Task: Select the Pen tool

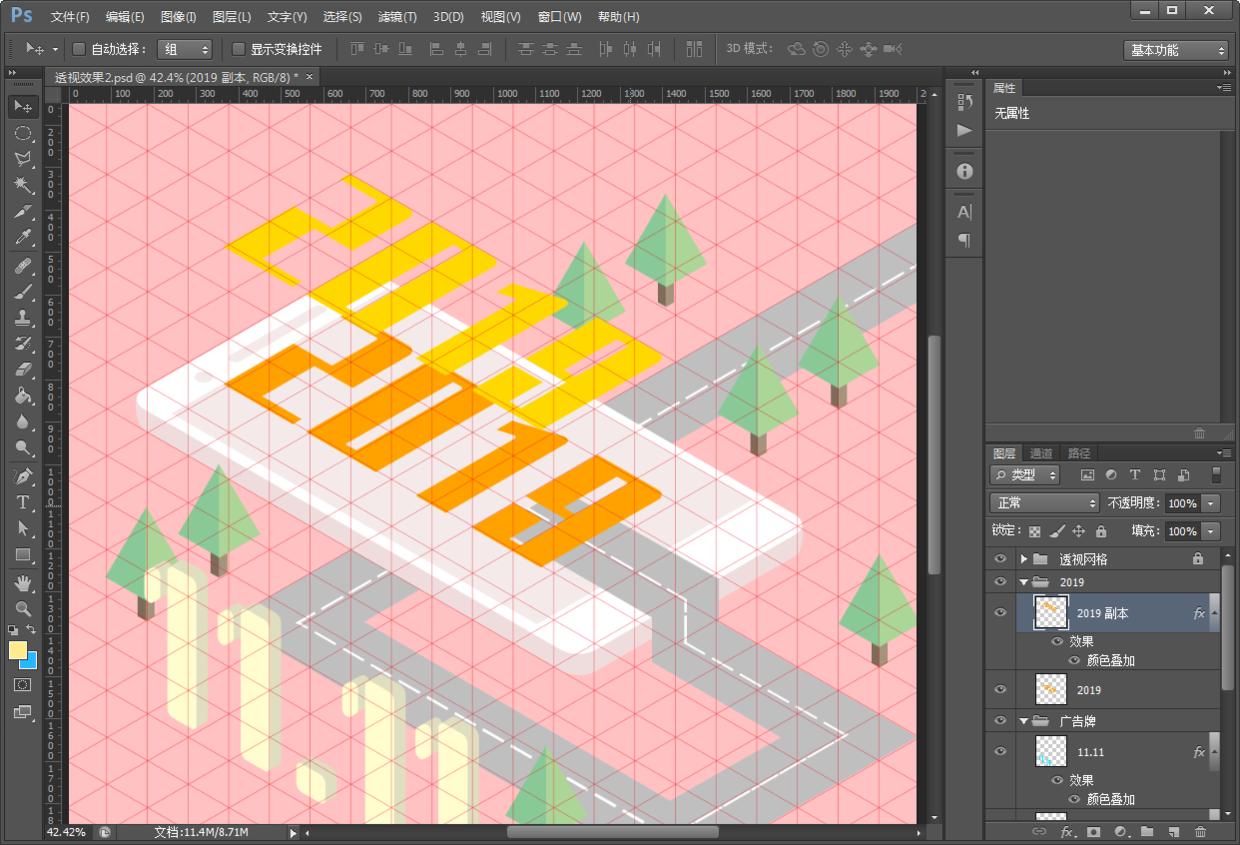Action: [x=22, y=475]
